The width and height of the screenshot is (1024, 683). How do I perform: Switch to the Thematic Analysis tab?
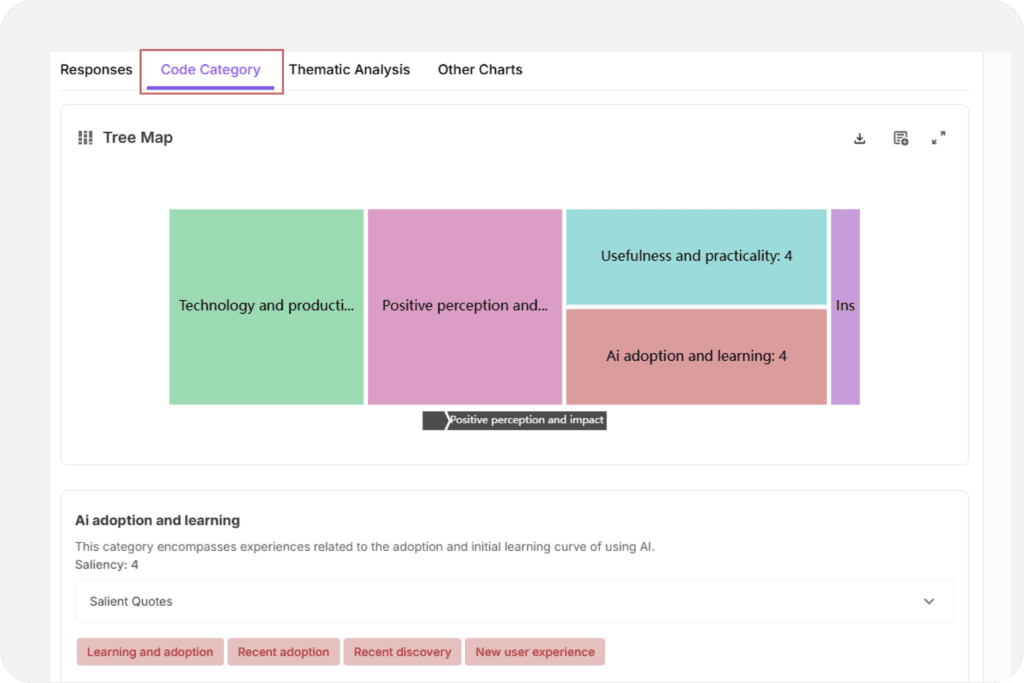[x=349, y=70]
